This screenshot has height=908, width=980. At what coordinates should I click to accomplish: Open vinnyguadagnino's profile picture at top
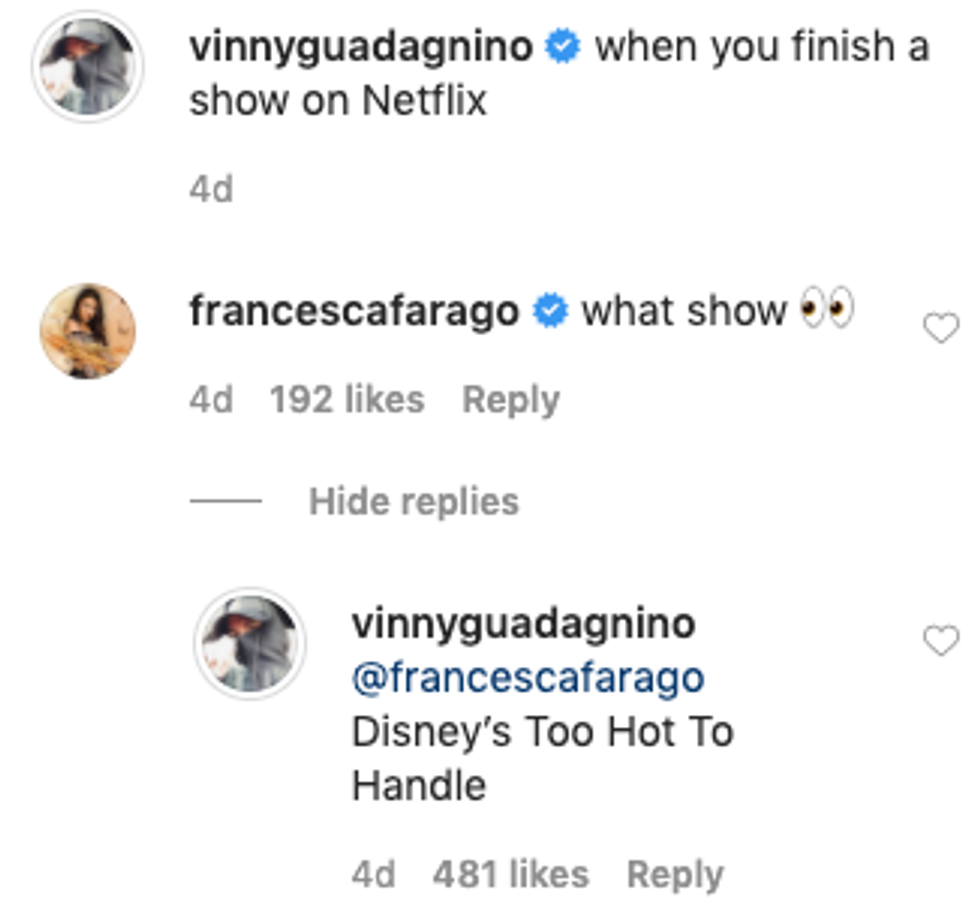(x=88, y=67)
